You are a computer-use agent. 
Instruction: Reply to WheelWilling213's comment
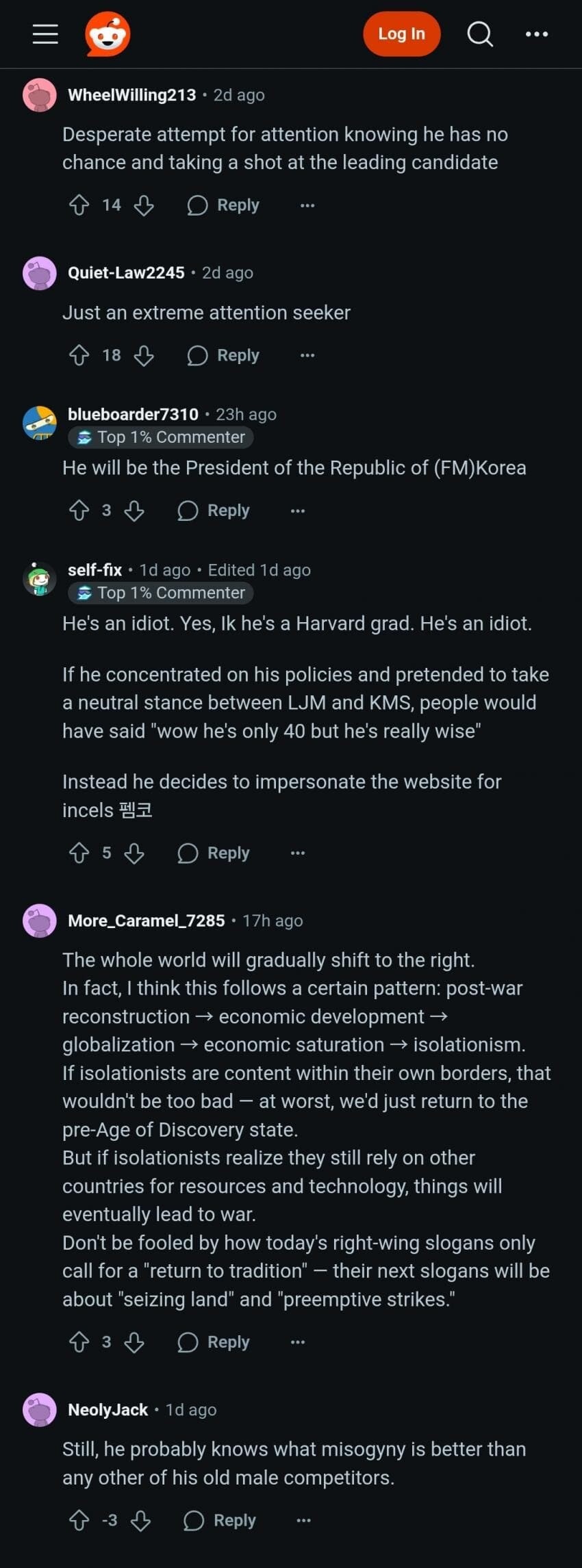(223, 205)
